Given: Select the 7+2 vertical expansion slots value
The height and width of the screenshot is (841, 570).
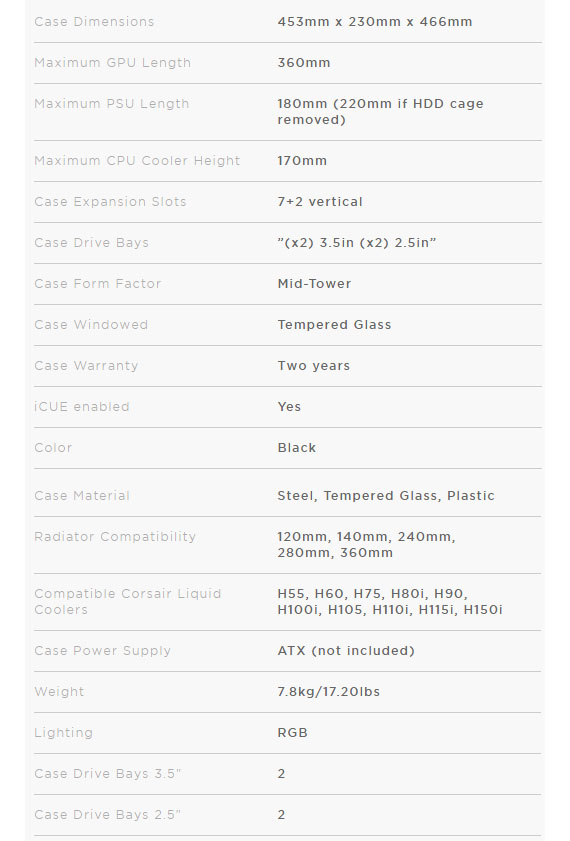Looking at the screenshot, I should pyautogui.click(x=320, y=202).
